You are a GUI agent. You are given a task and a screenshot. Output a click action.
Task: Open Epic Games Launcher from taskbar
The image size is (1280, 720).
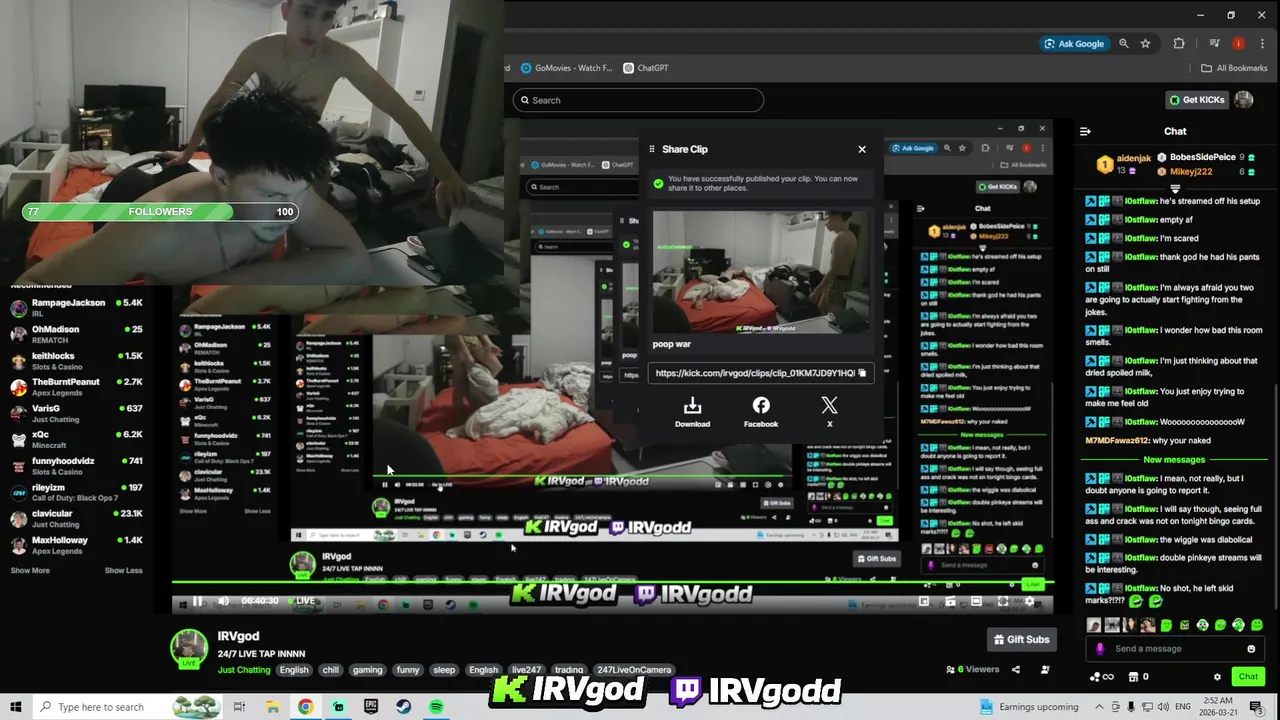click(371, 707)
